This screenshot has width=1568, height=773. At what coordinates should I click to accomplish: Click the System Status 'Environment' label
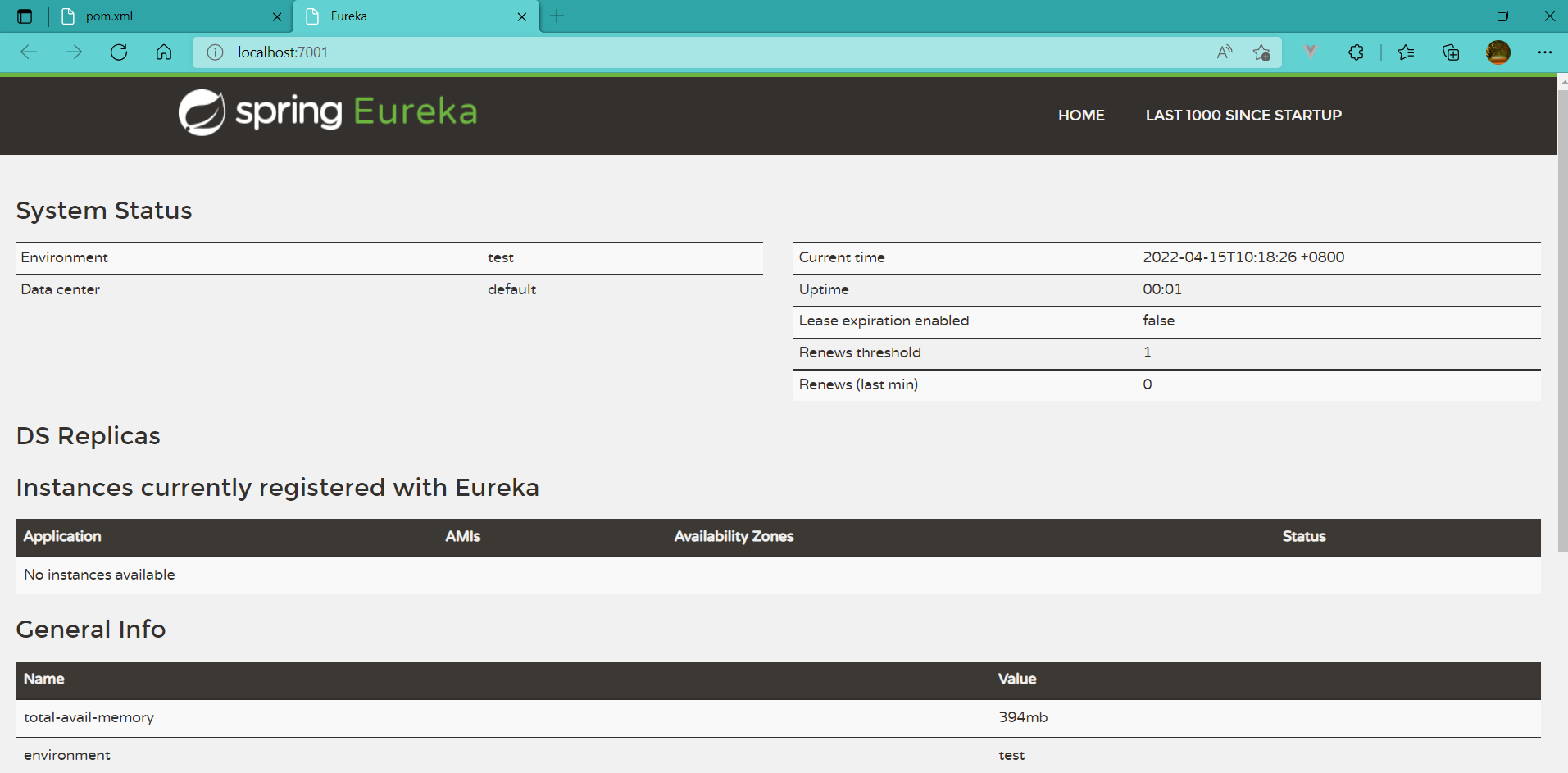click(64, 257)
